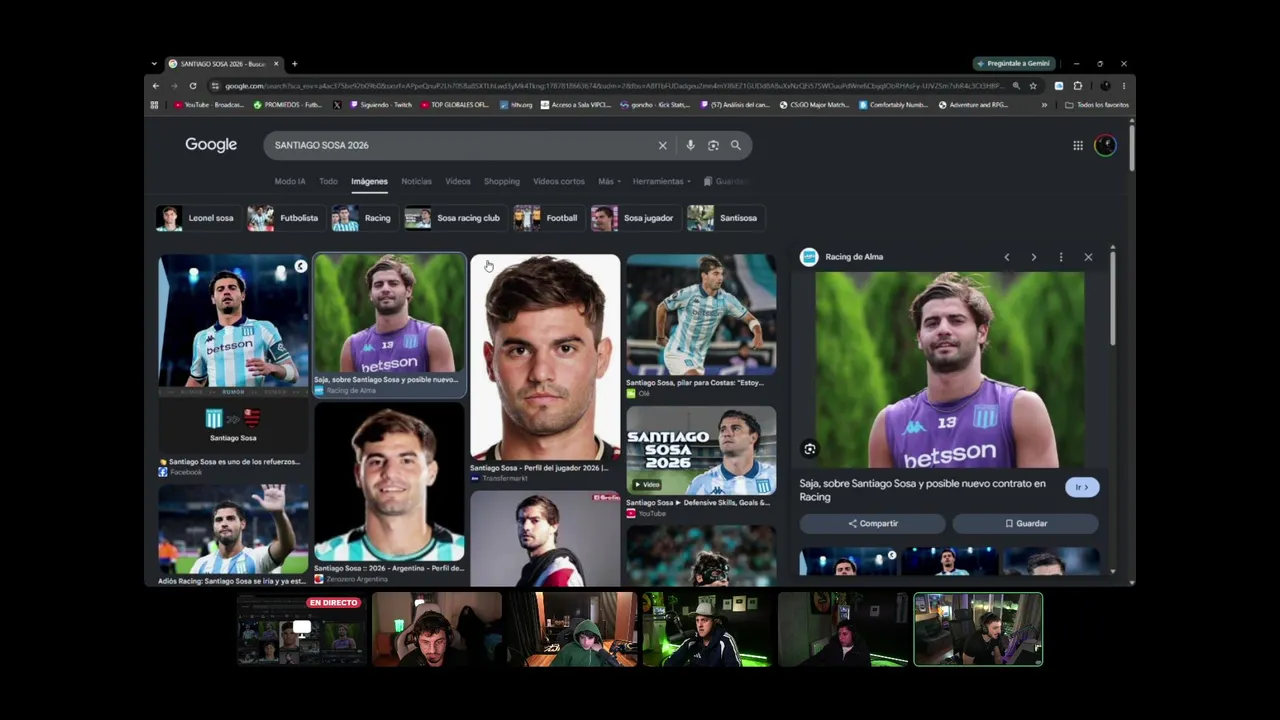Open the Facebook 'uno de los refuerzos' image result

click(x=233, y=355)
